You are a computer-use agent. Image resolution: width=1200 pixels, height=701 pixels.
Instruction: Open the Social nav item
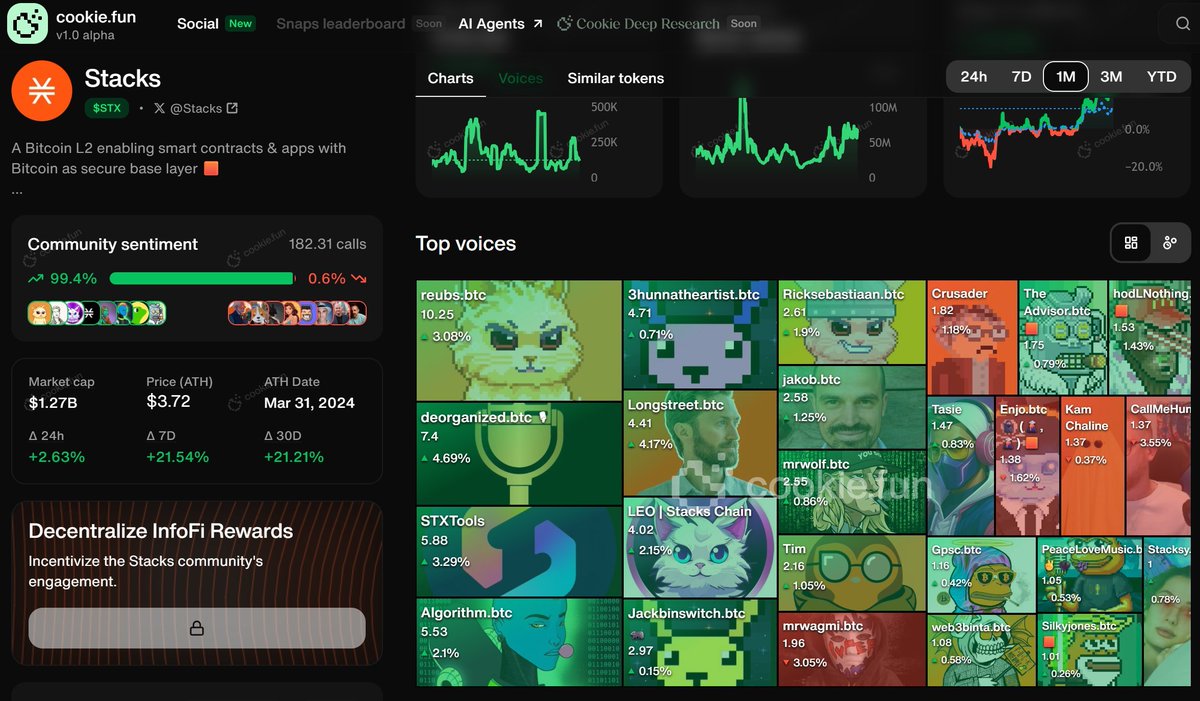click(198, 23)
